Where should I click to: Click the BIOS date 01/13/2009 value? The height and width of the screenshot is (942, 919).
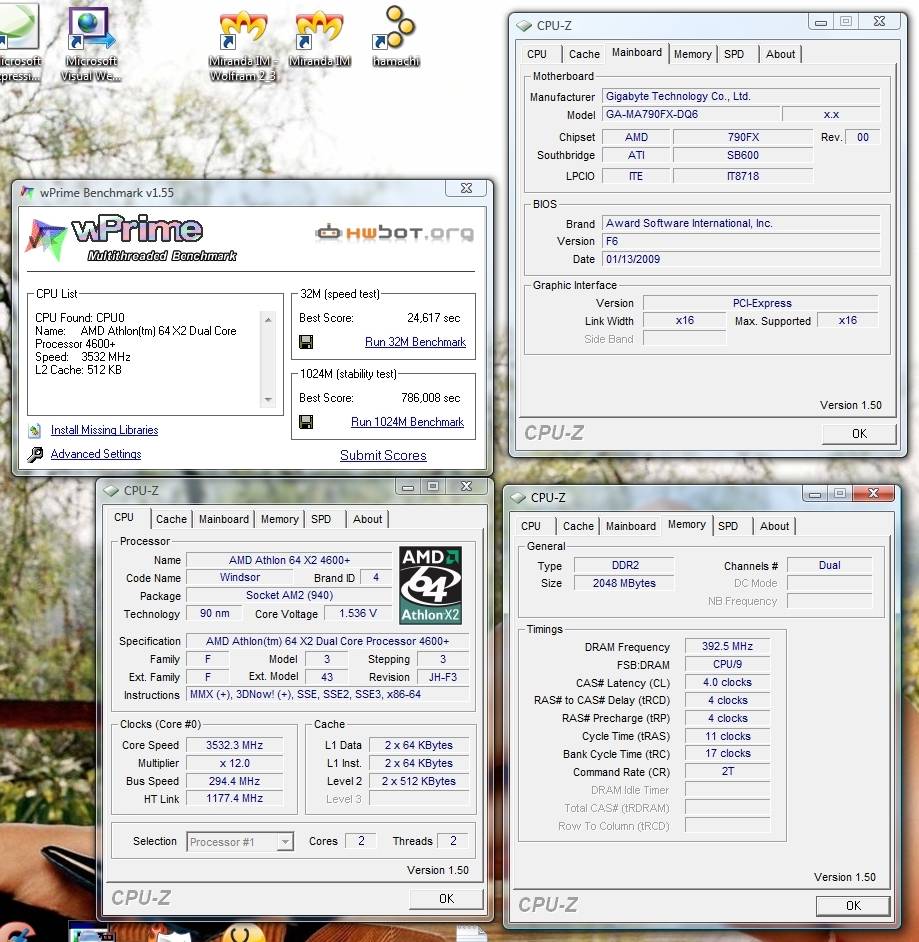tap(741, 259)
